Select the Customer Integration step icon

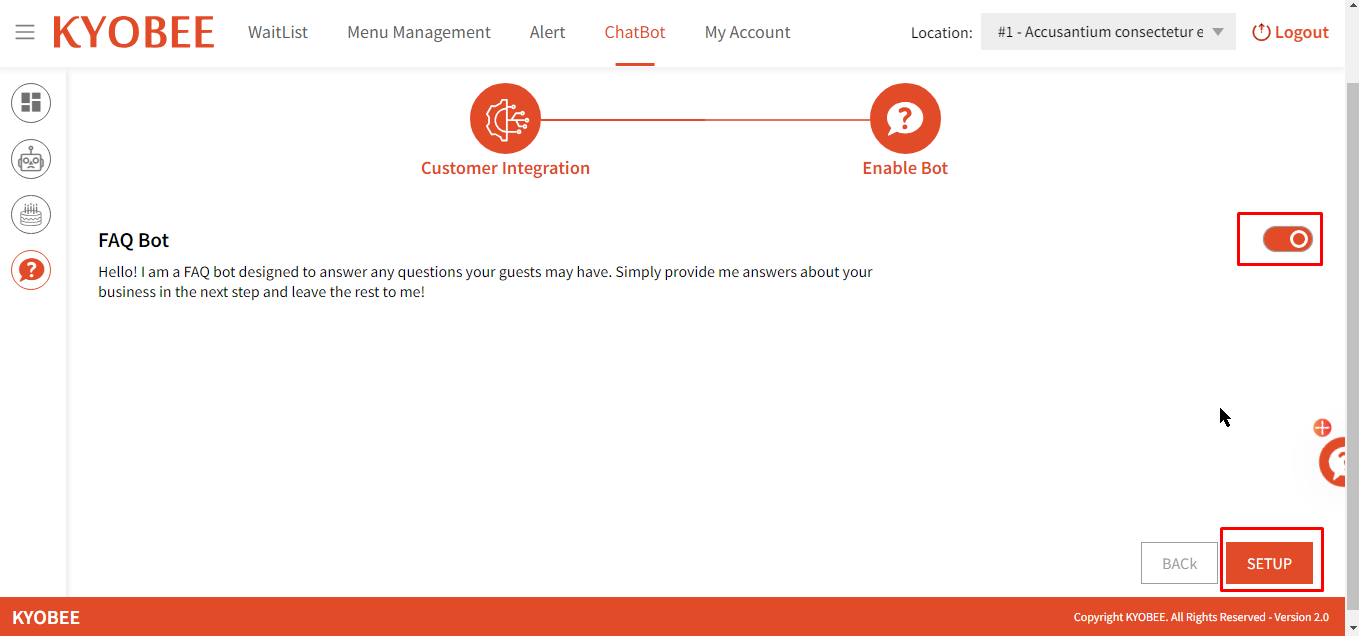pyautogui.click(x=505, y=119)
